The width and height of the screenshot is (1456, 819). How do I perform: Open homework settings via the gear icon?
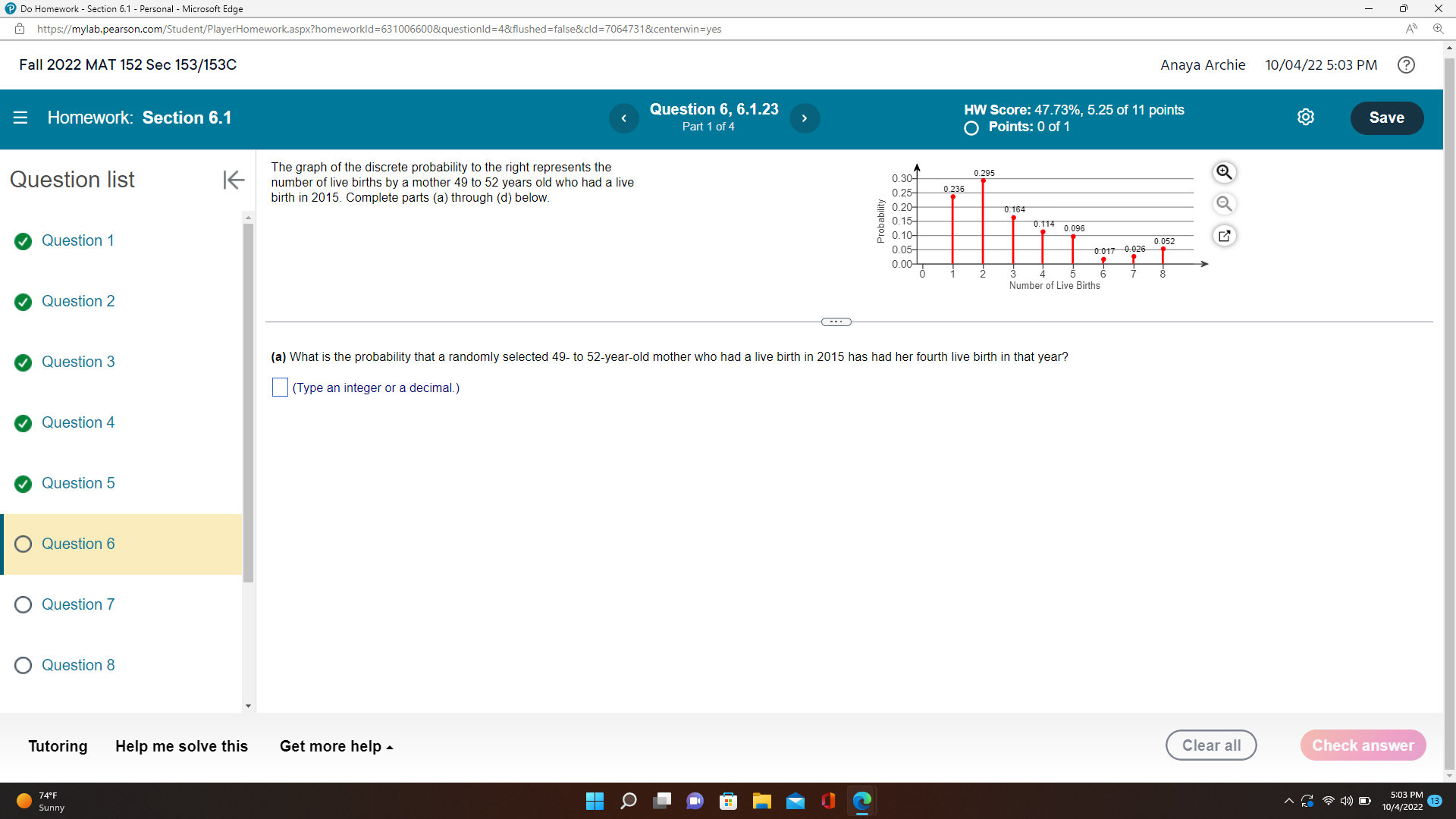(x=1306, y=117)
